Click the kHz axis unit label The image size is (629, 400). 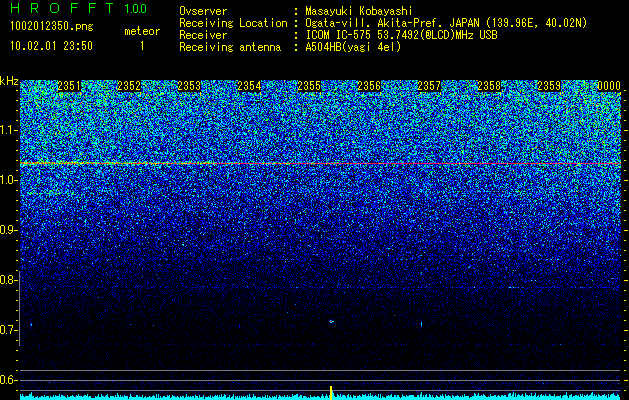point(9,81)
